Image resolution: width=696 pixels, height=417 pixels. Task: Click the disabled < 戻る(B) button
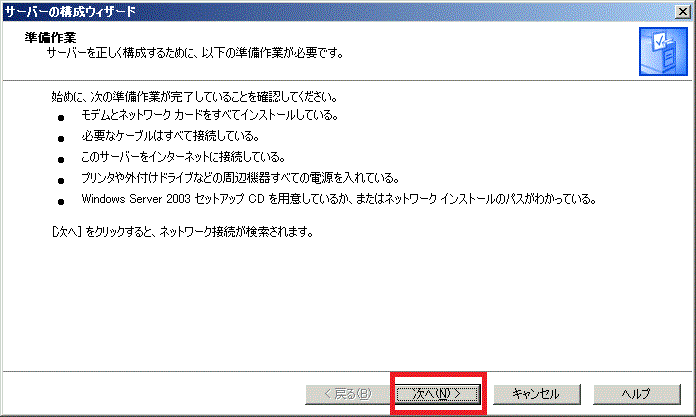click(x=348, y=394)
